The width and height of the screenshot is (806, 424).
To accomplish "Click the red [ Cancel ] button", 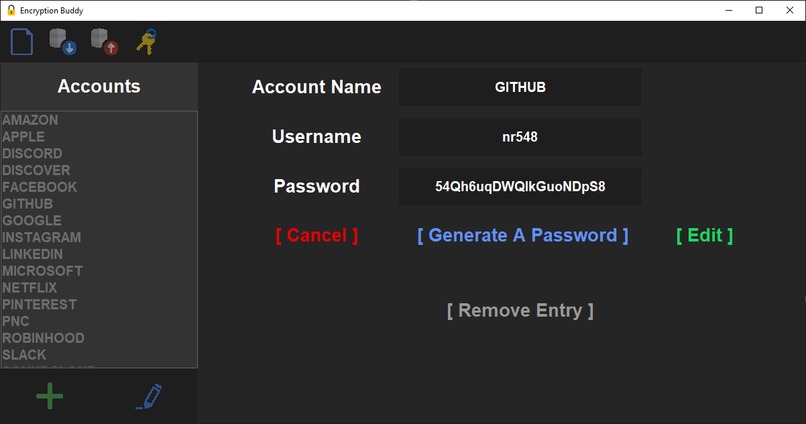I will click(x=317, y=235).
